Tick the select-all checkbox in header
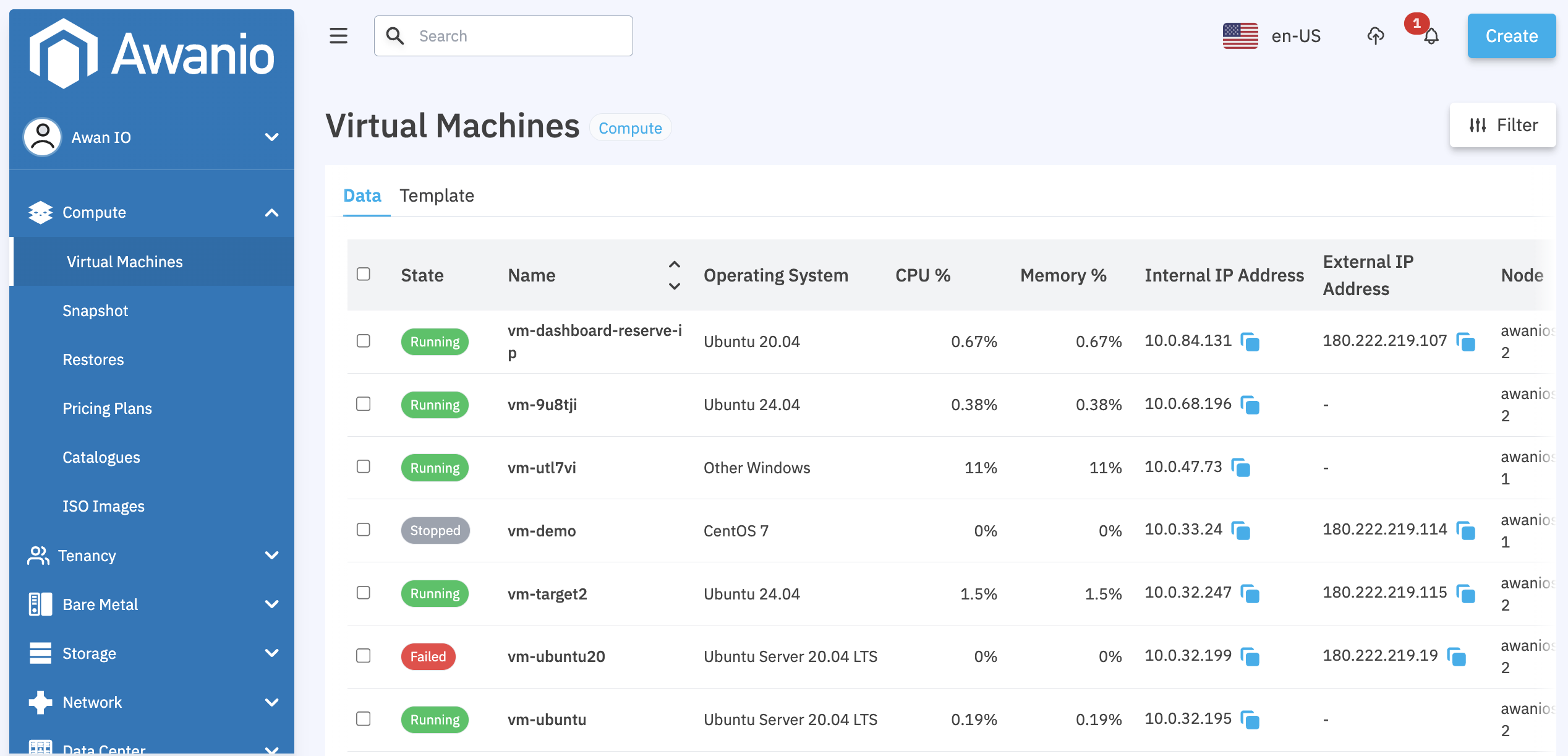Viewport: 1568px width, 756px height. (x=364, y=274)
